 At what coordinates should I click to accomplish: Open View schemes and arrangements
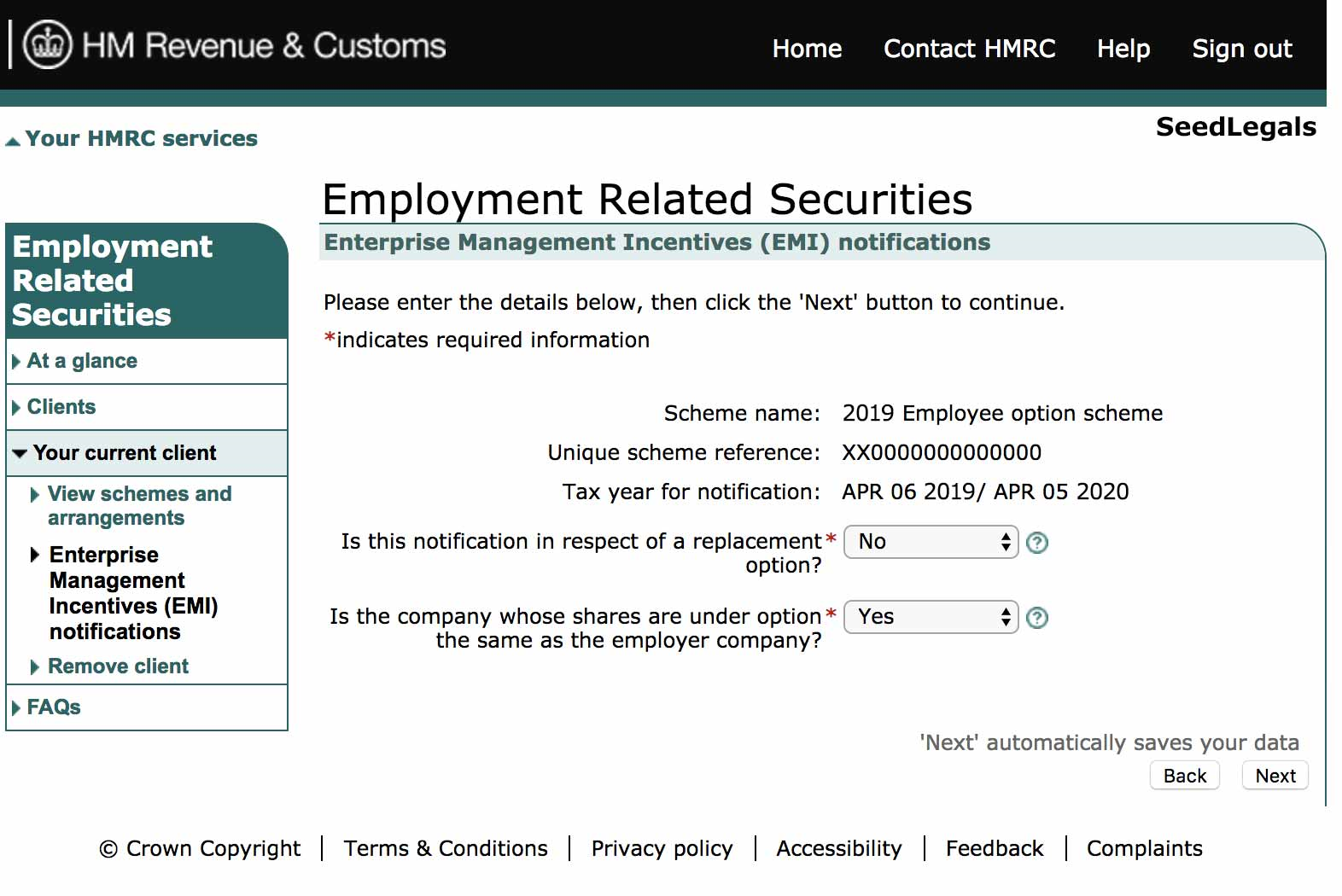coord(139,506)
